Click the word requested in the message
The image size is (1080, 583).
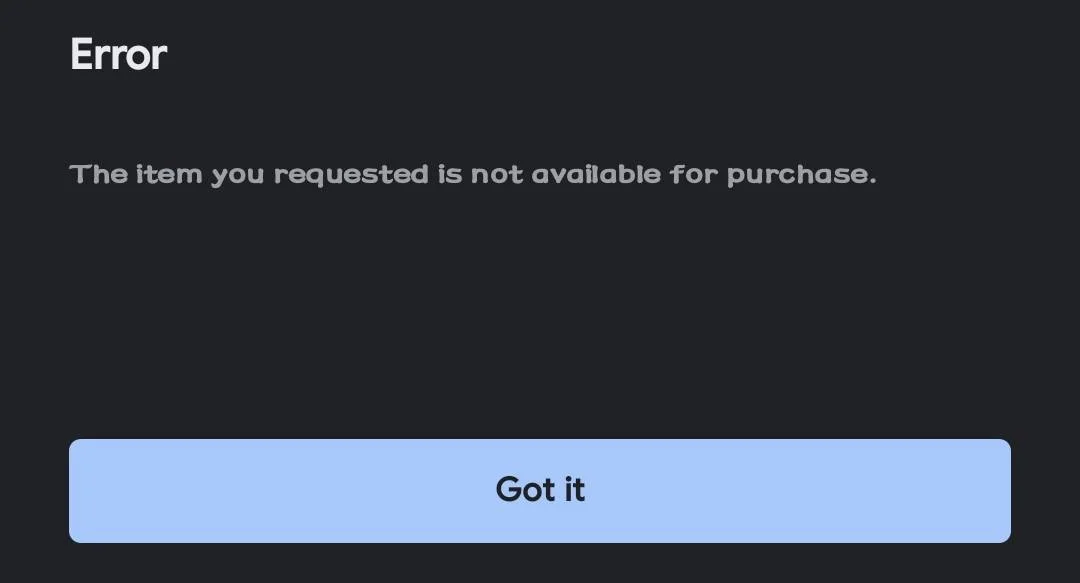tap(351, 175)
